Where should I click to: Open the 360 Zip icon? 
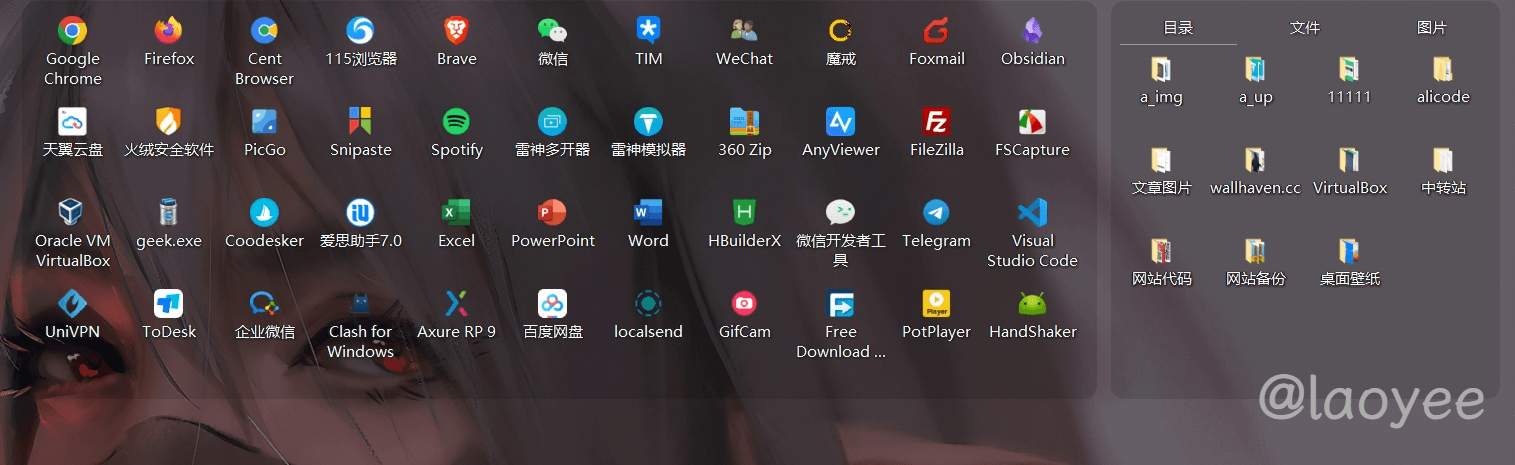(744, 122)
